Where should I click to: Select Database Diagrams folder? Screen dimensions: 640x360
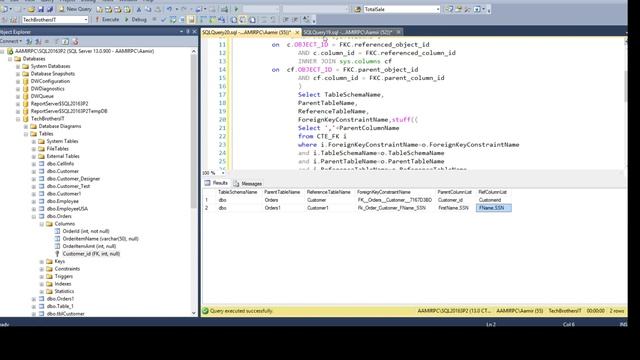pos(60,126)
